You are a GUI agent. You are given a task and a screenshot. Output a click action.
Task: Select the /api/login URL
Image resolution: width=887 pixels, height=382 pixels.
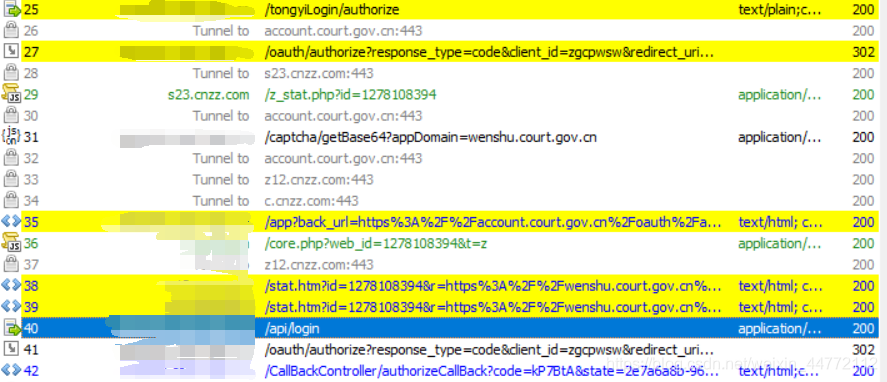tap(292, 328)
